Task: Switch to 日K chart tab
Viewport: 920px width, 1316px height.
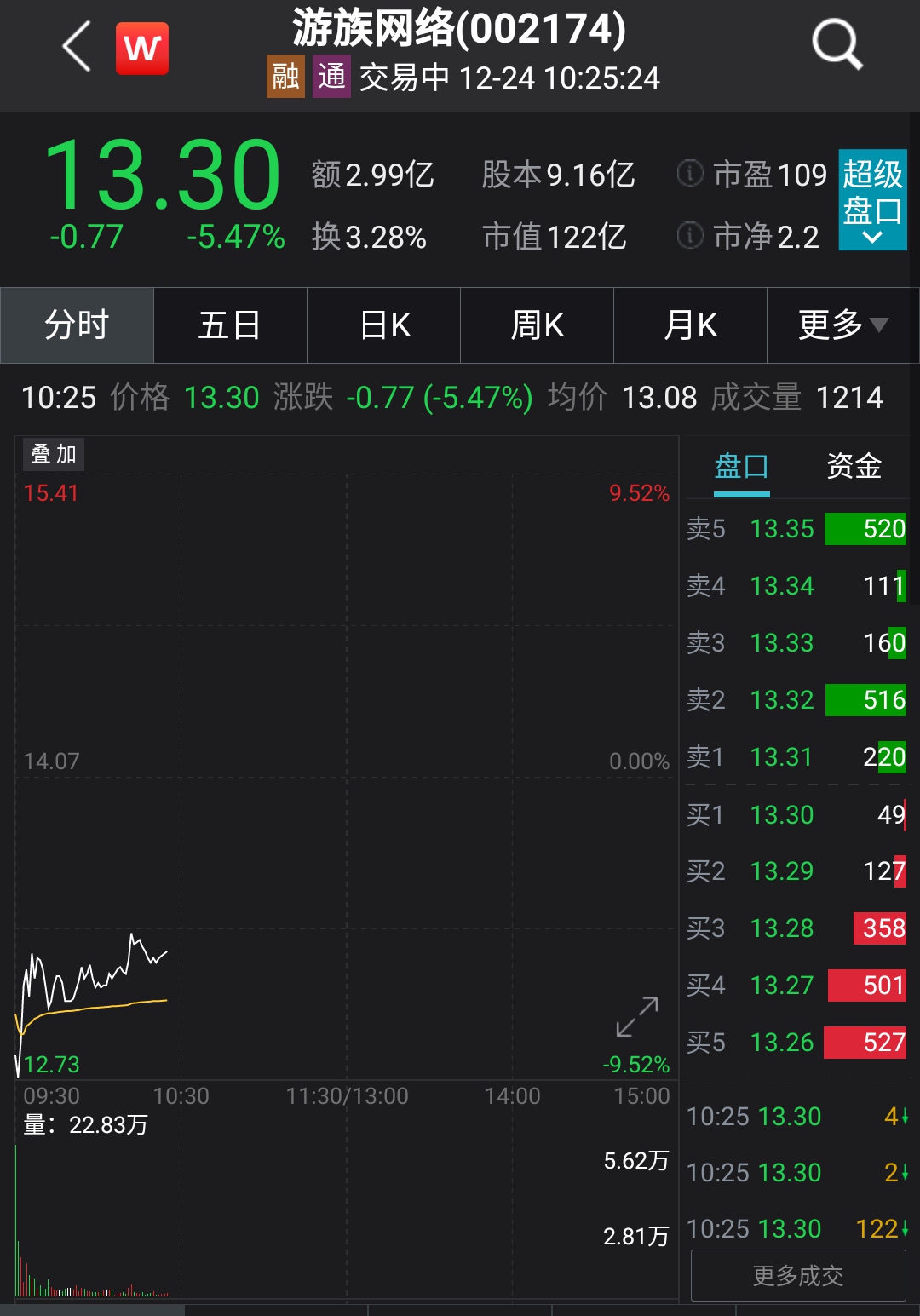Action: [x=383, y=325]
